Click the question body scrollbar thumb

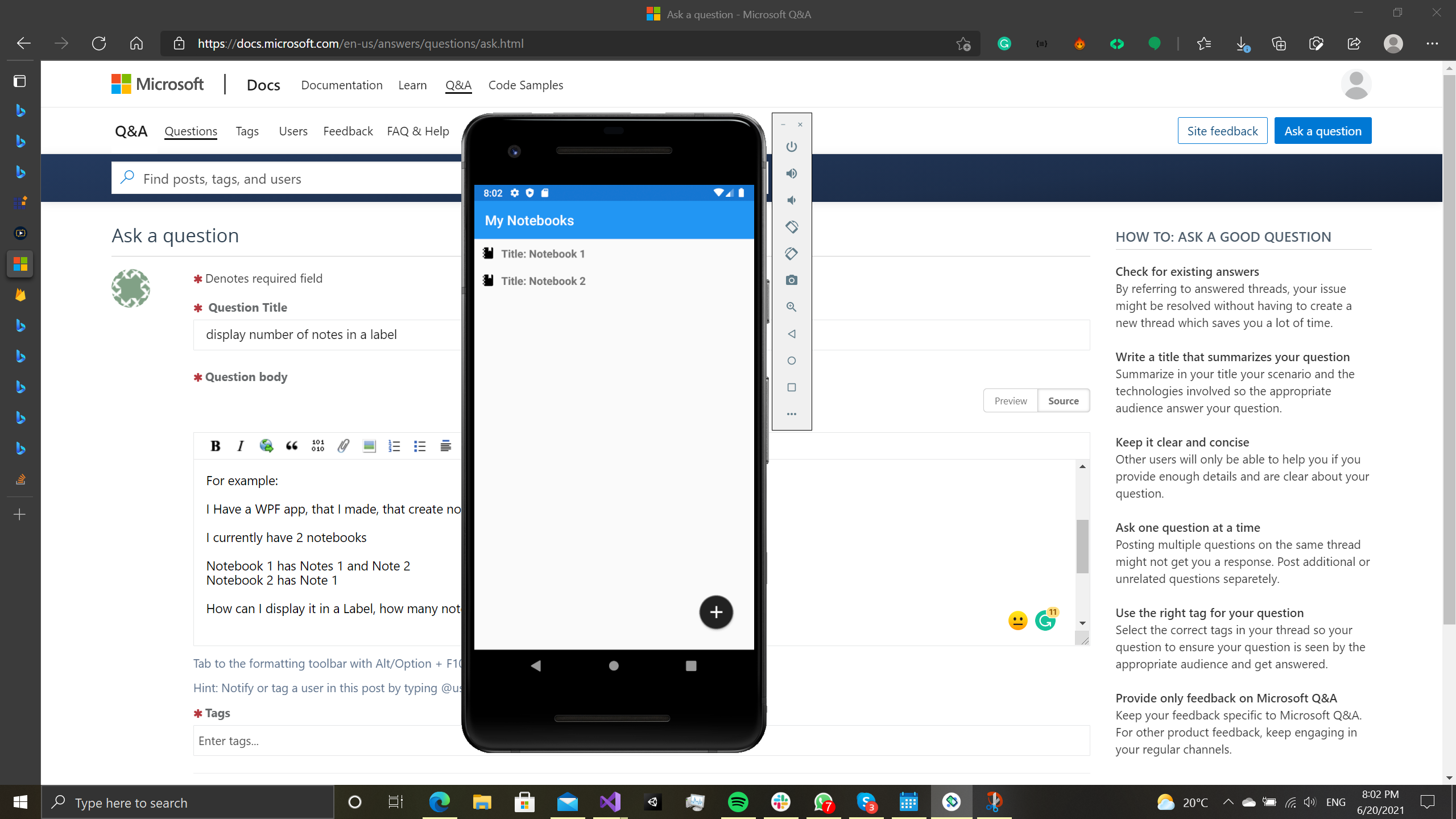click(1082, 546)
